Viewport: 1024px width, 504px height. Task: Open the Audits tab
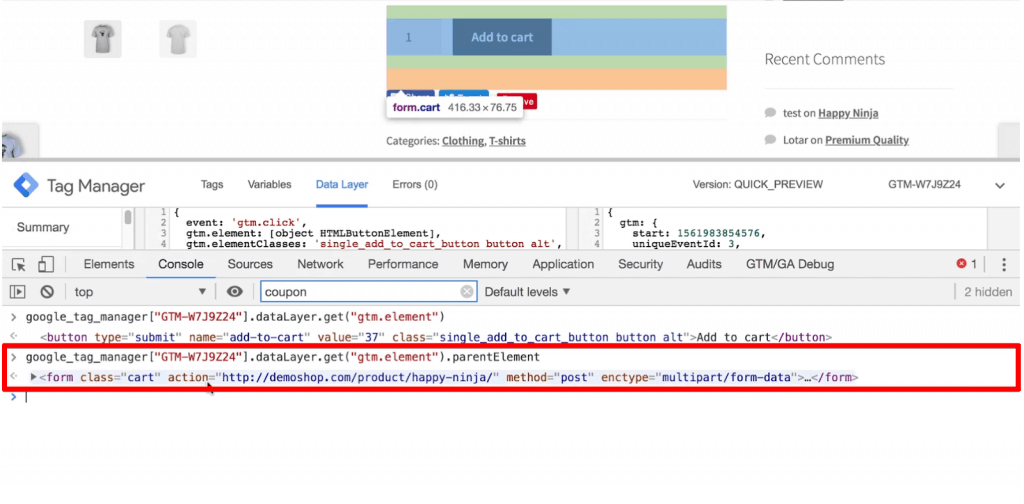point(704,264)
